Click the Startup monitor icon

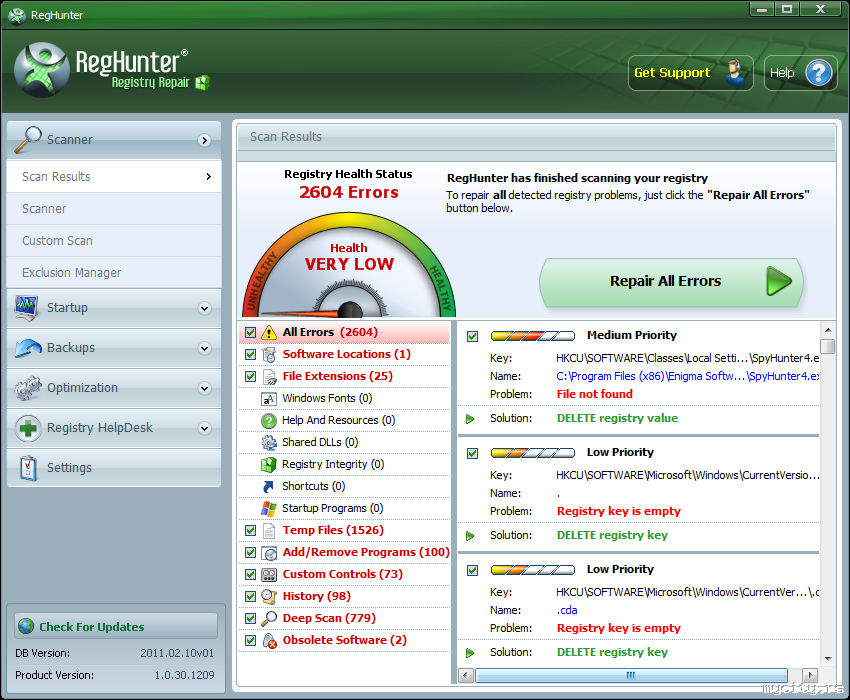(27, 307)
